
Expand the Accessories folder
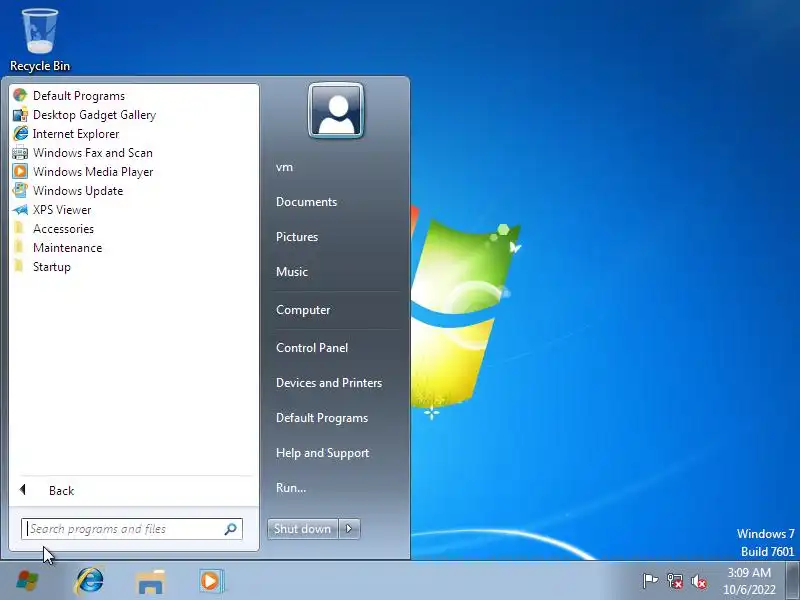pyautogui.click(x=63, y=229)
